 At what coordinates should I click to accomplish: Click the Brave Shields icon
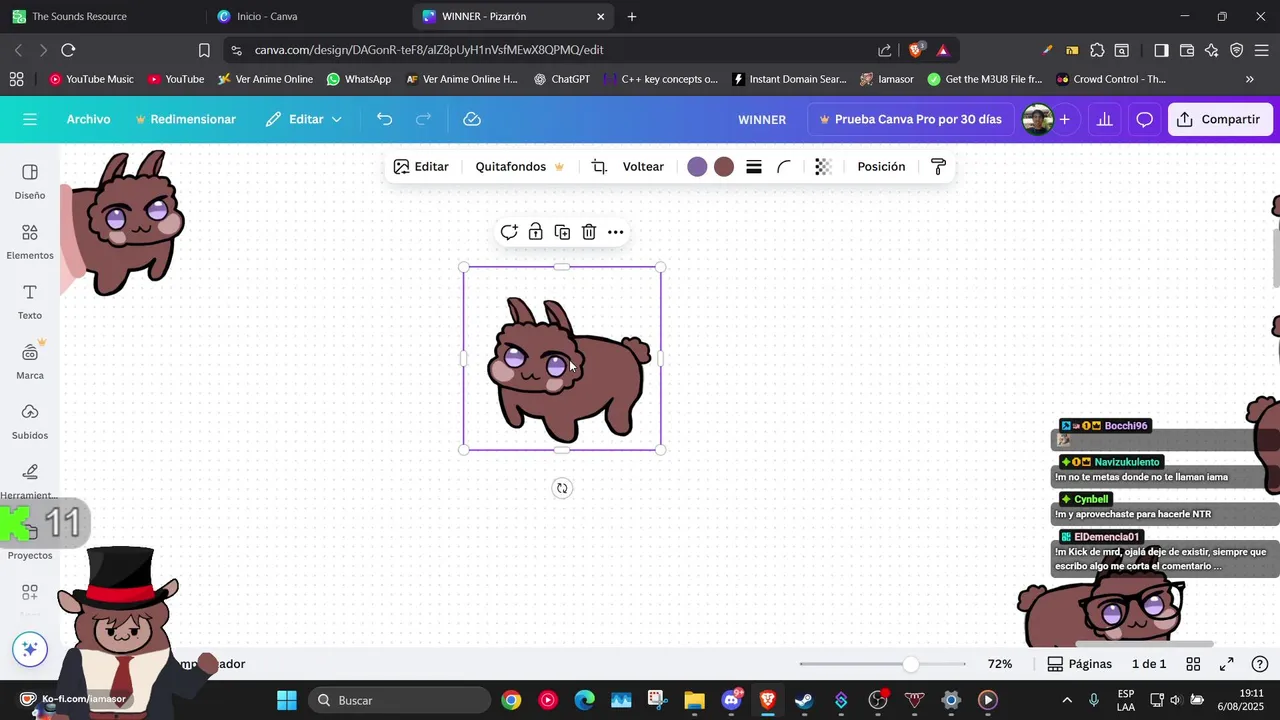tap(915, 50)
